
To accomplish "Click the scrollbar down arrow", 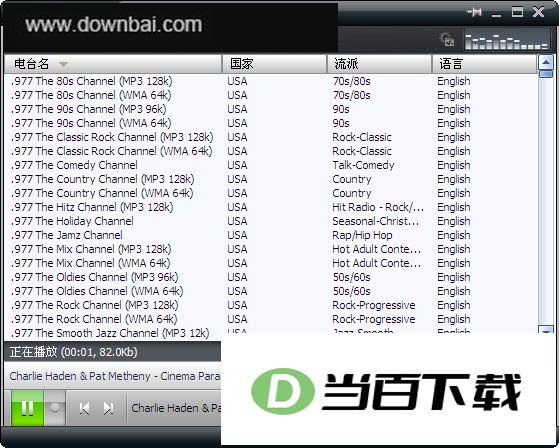I will [545, 330].
